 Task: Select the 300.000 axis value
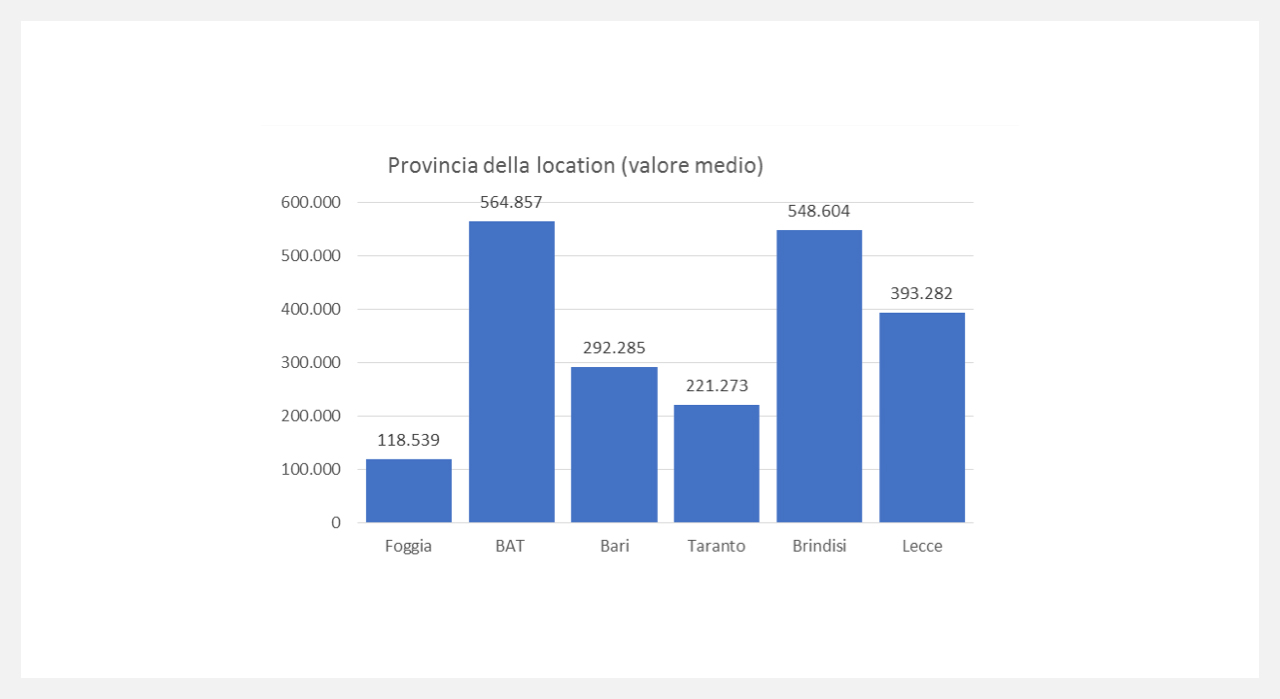pos(311,363)
